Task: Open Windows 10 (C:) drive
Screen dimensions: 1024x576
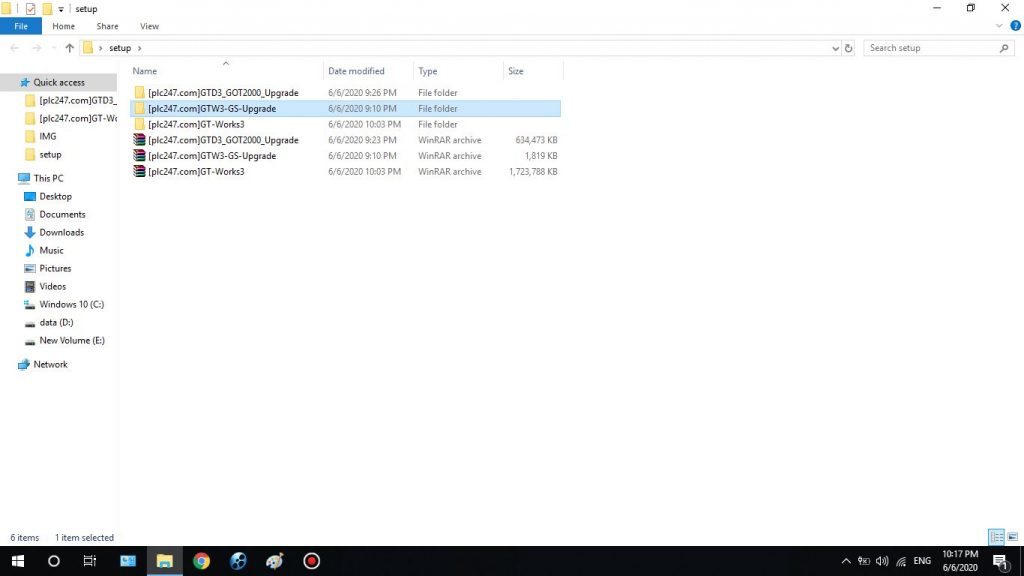Action: (71, 304)
